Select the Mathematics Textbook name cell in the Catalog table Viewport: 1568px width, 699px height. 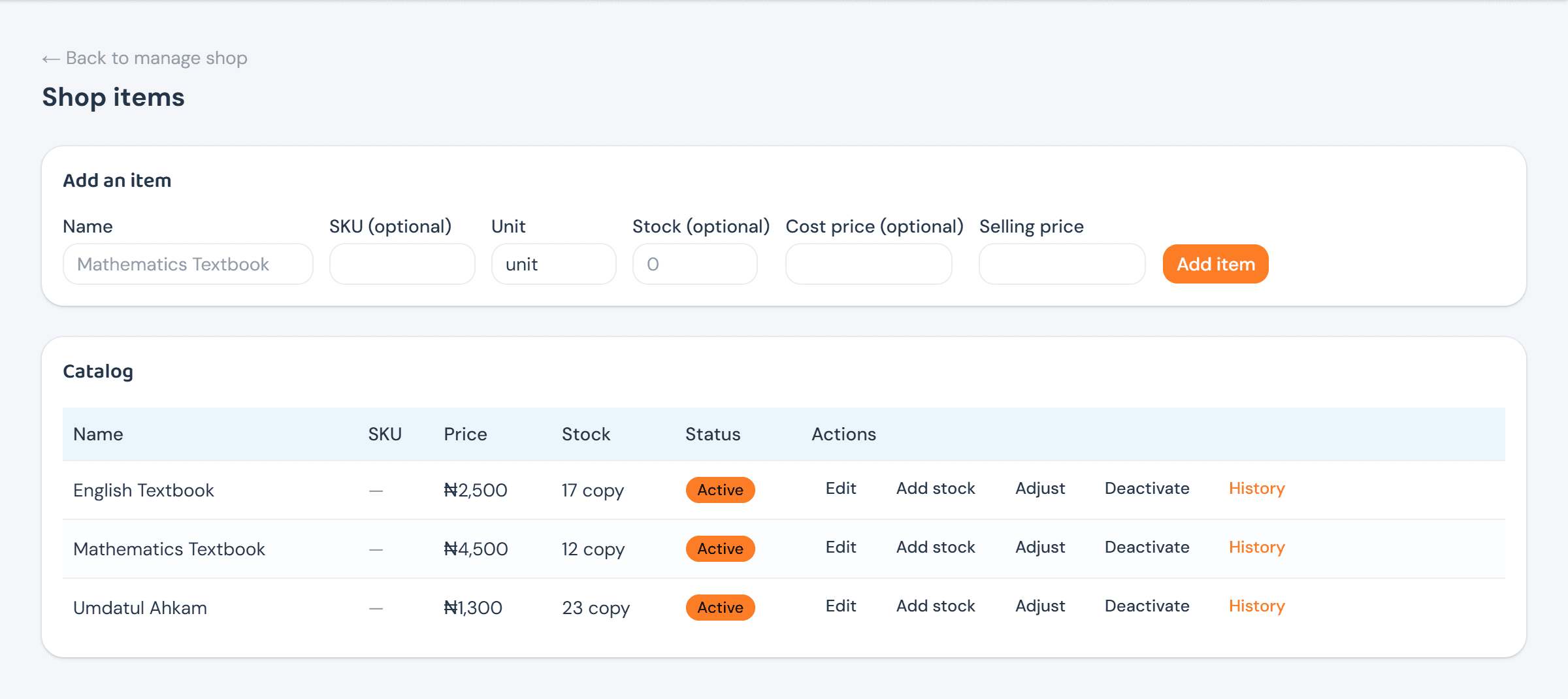(169, 549)
